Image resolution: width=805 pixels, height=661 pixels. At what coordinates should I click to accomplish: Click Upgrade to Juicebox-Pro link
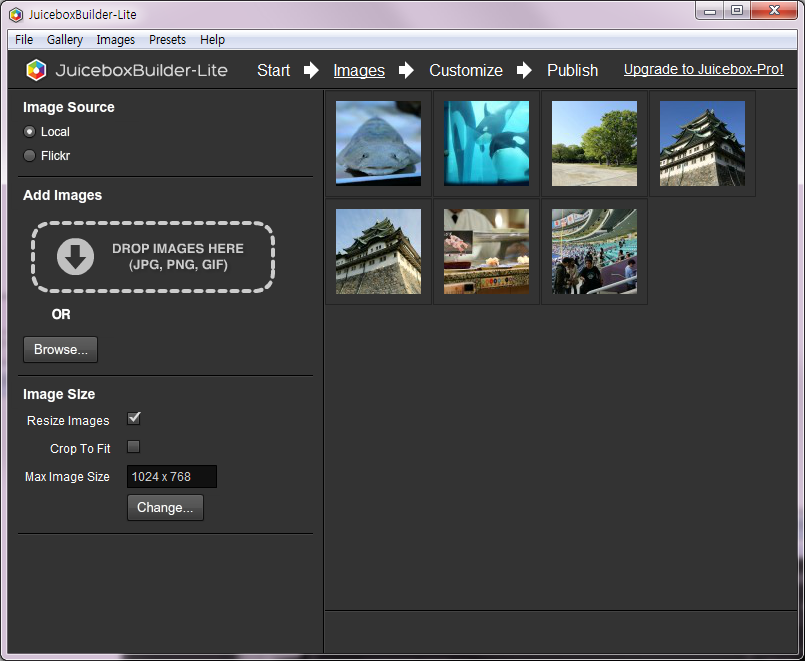point(703,70)
